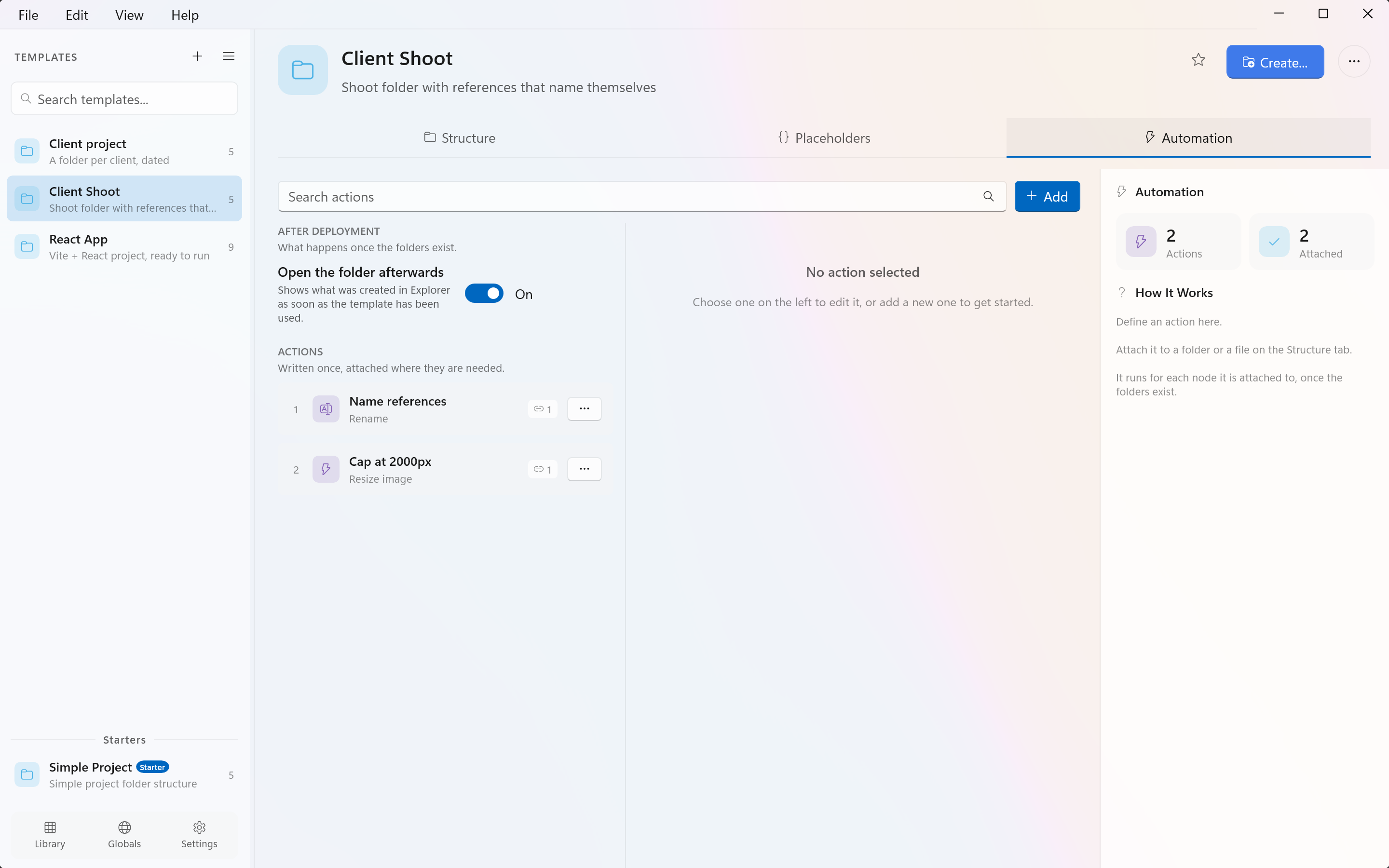The width and height of the screenshot is (1389, 868).
Task: Click the How It Works heading
Action: pos(1174,293)
